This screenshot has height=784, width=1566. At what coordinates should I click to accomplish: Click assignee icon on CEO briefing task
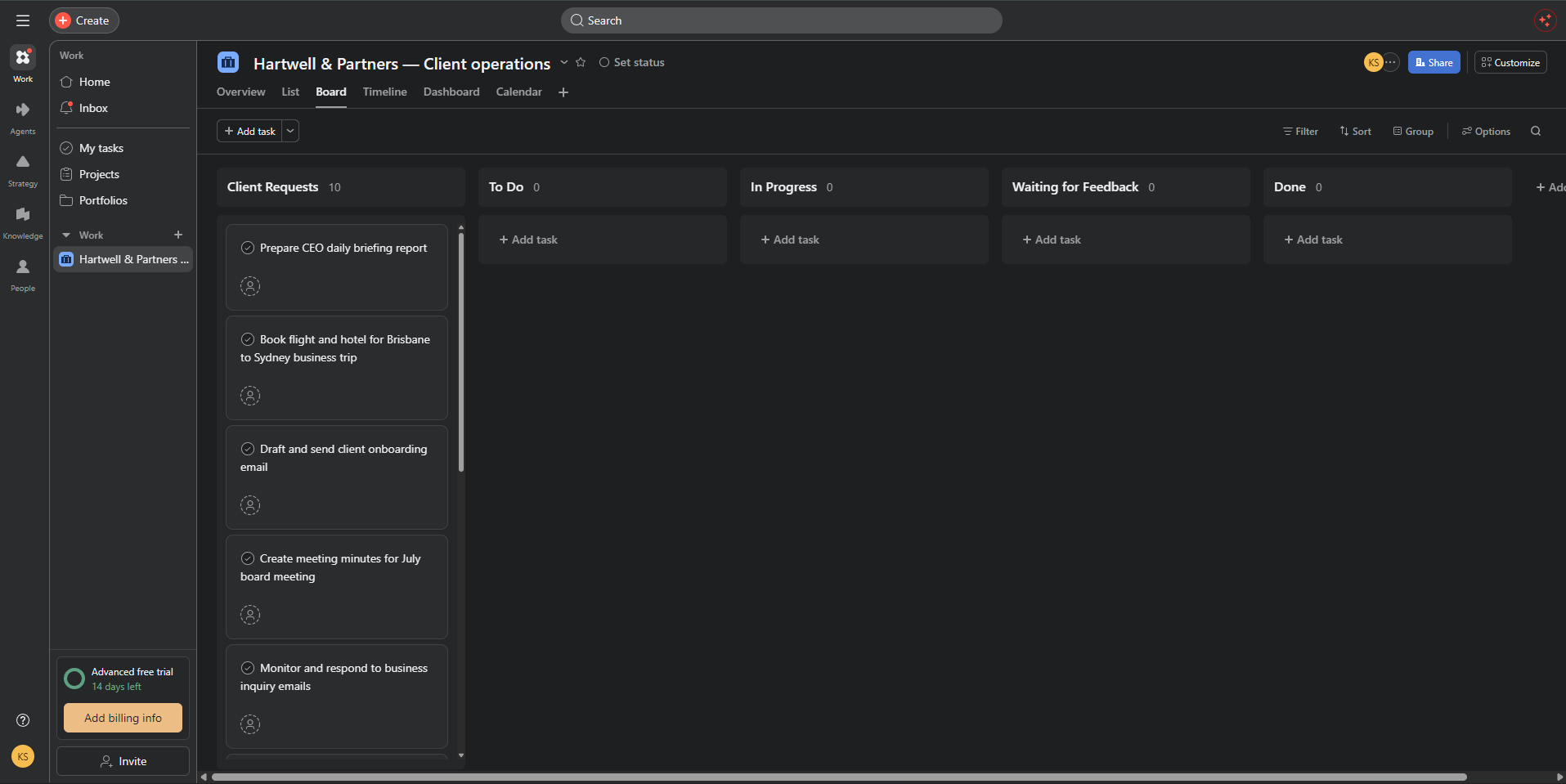click(x=250, y=286)
